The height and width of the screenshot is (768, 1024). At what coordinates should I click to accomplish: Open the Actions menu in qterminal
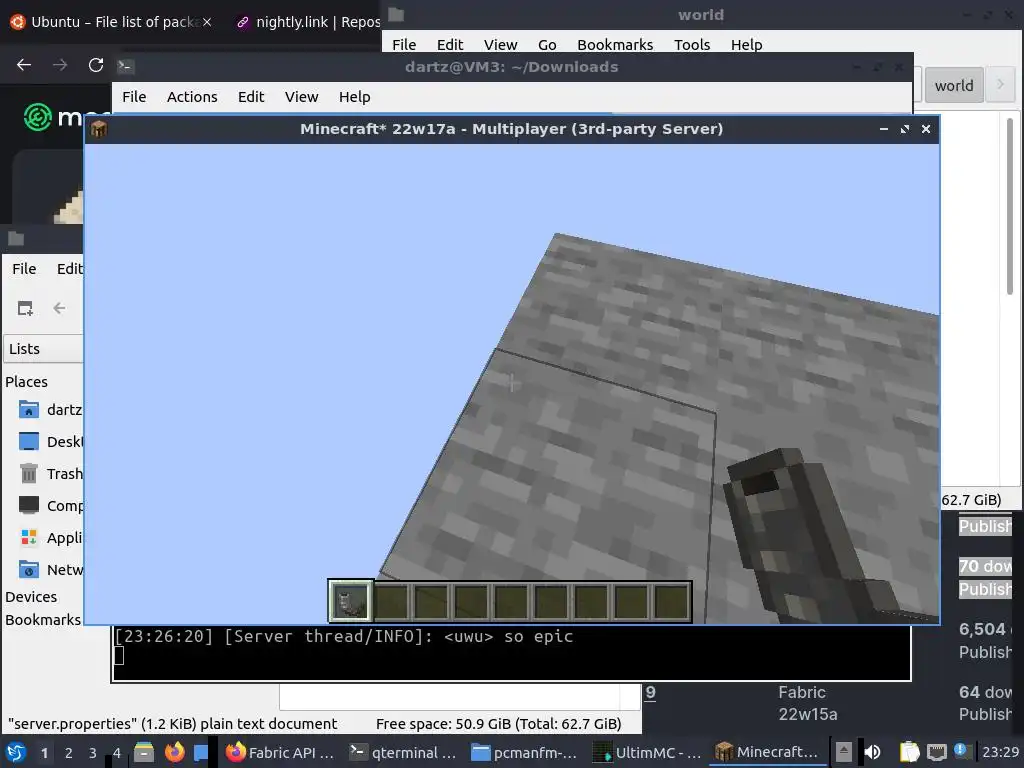[192, 97]
